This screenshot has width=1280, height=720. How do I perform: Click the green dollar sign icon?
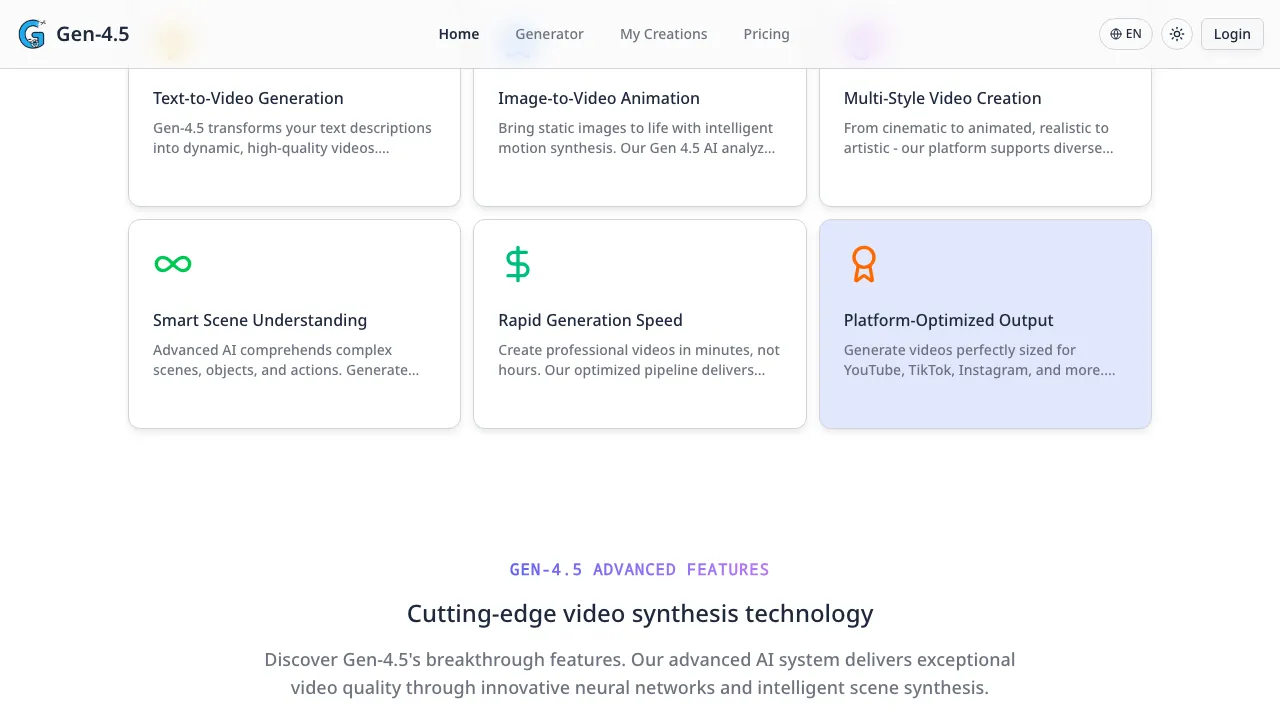click(517, 264)
